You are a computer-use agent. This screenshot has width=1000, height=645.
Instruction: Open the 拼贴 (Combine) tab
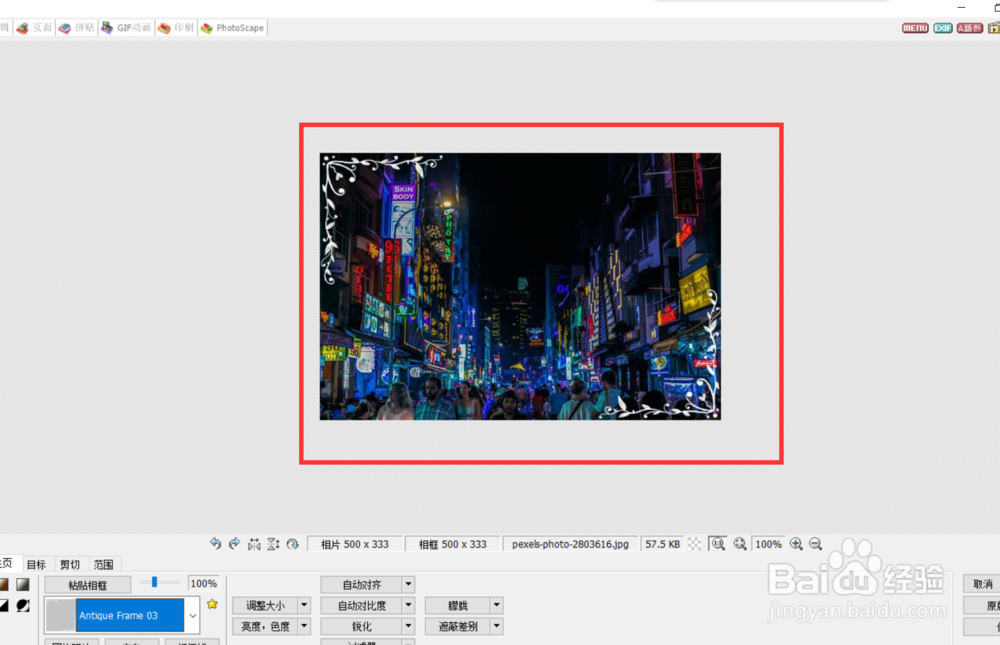tap(77, 27)
